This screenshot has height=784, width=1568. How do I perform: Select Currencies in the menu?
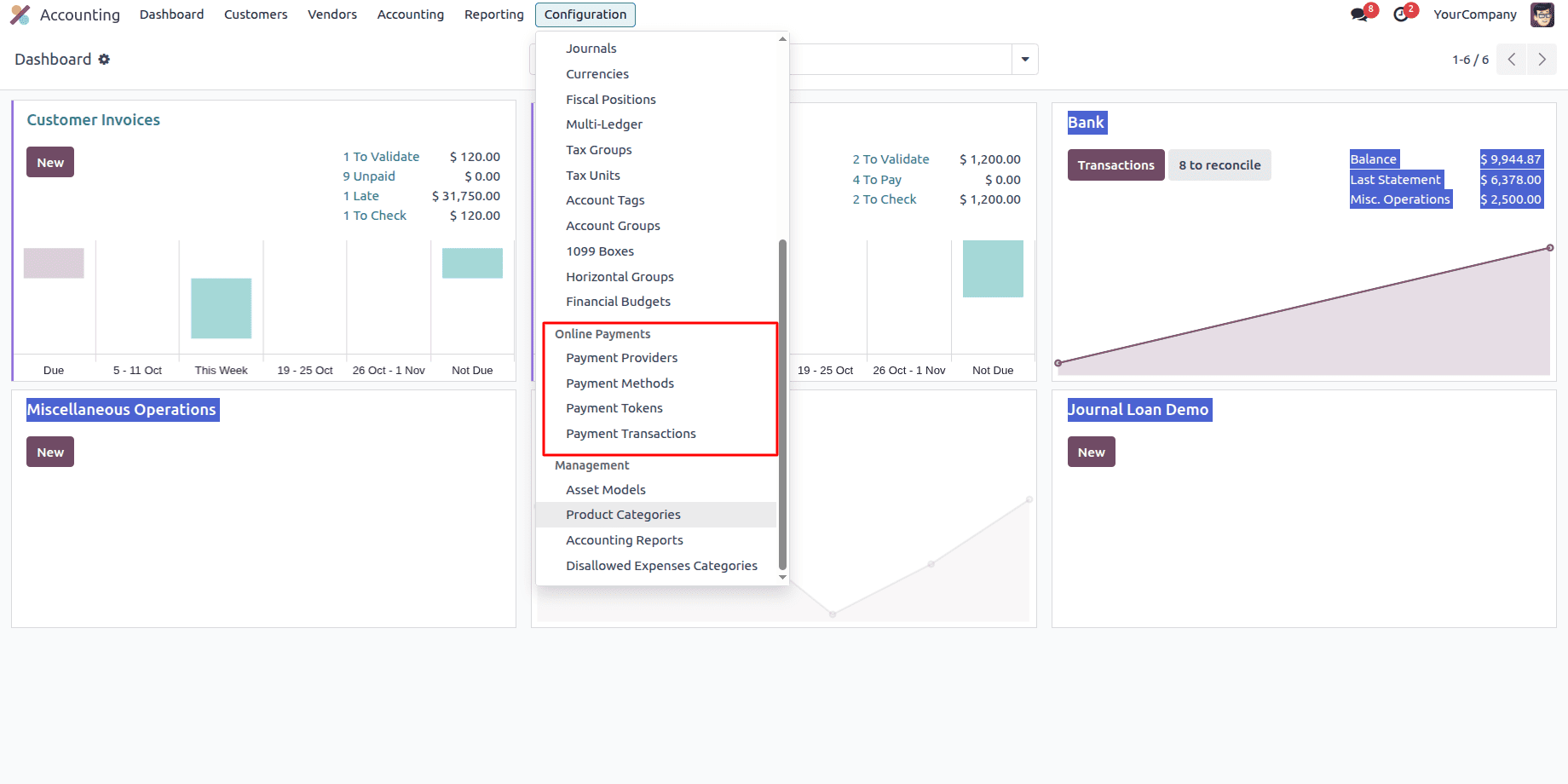(x=597, y=73)
